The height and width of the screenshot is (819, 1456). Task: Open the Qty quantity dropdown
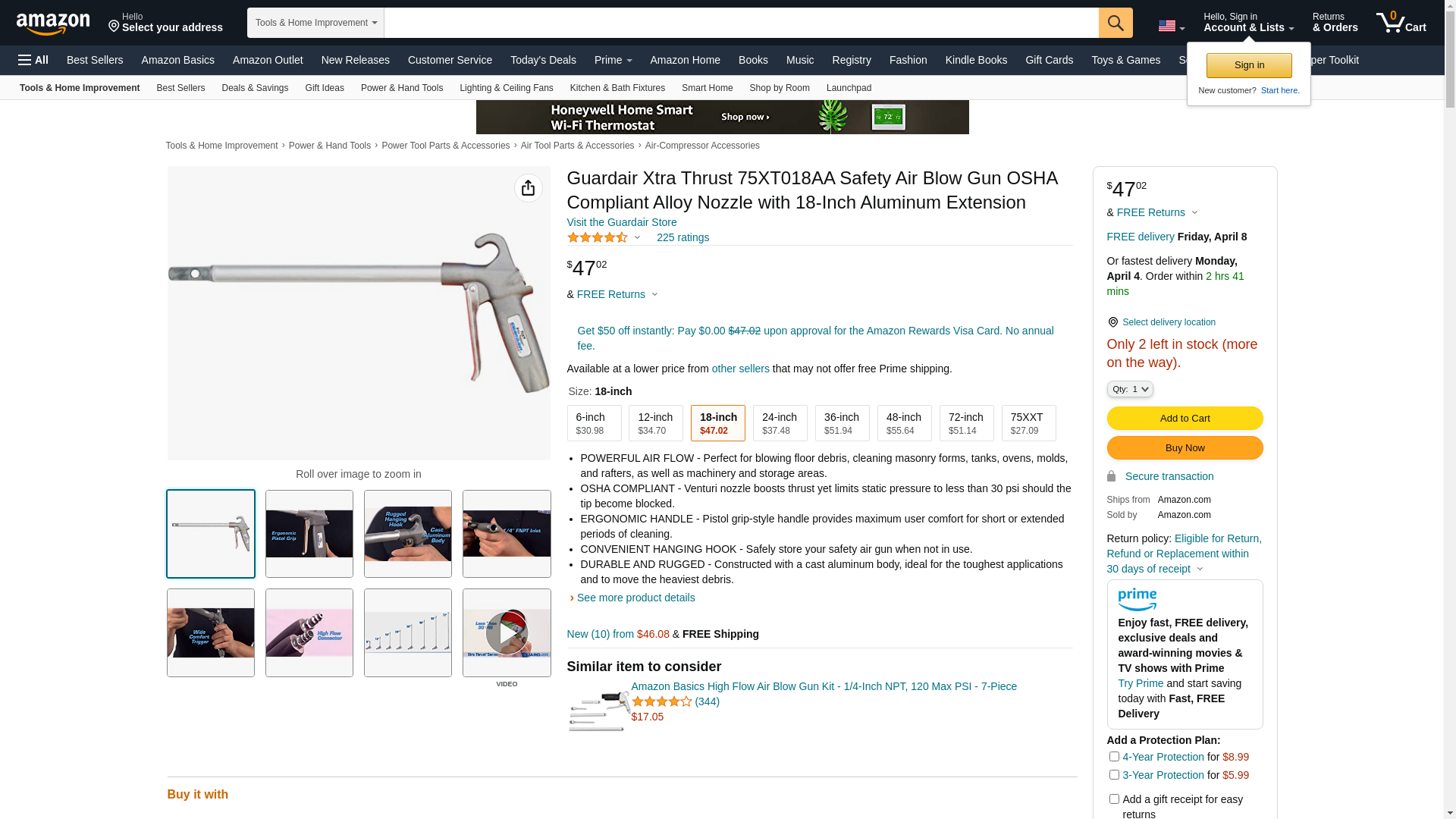tap(1130, 389)
